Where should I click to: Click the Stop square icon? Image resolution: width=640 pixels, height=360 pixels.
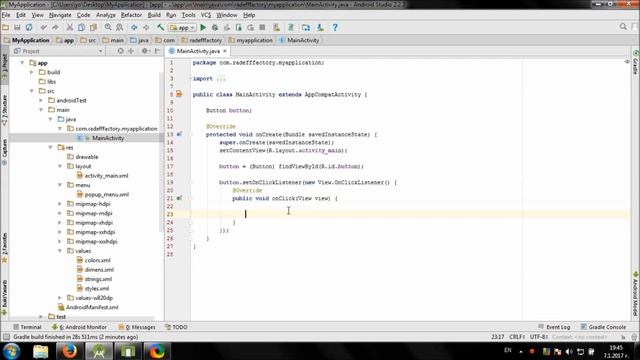pos(262,27)
